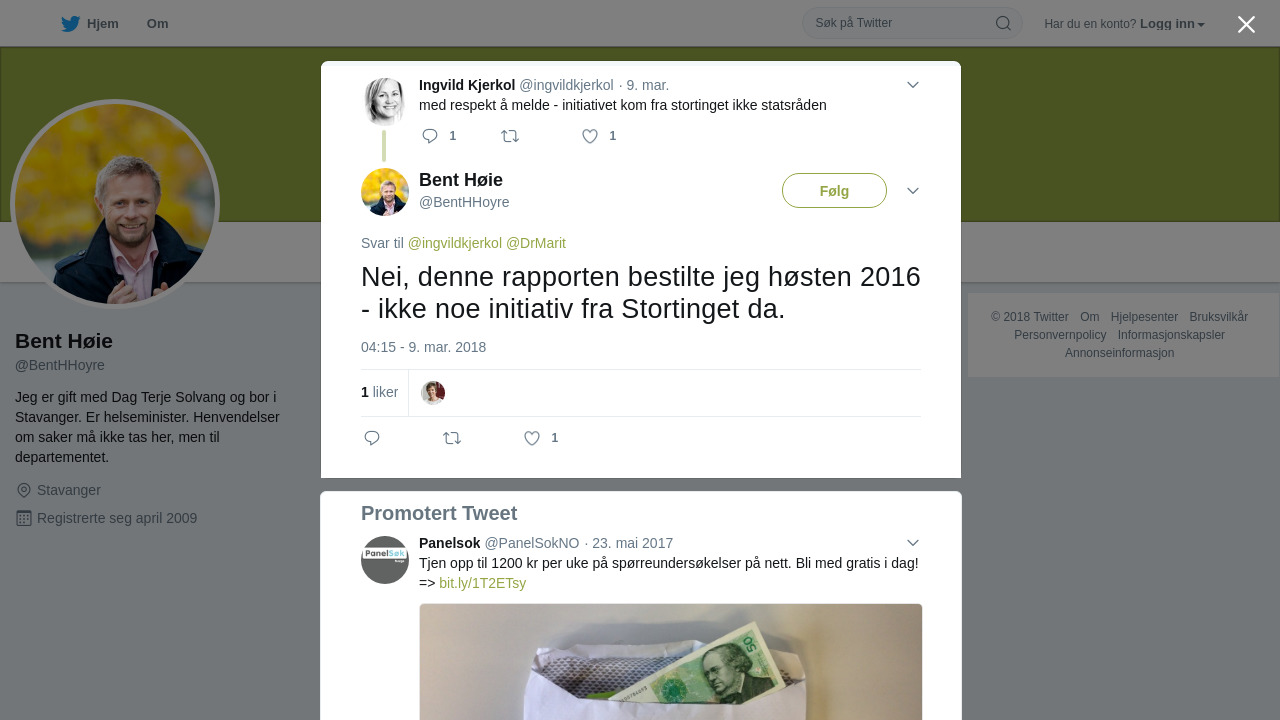Like Bent Høie's main tweet

(x=532, y=438)
